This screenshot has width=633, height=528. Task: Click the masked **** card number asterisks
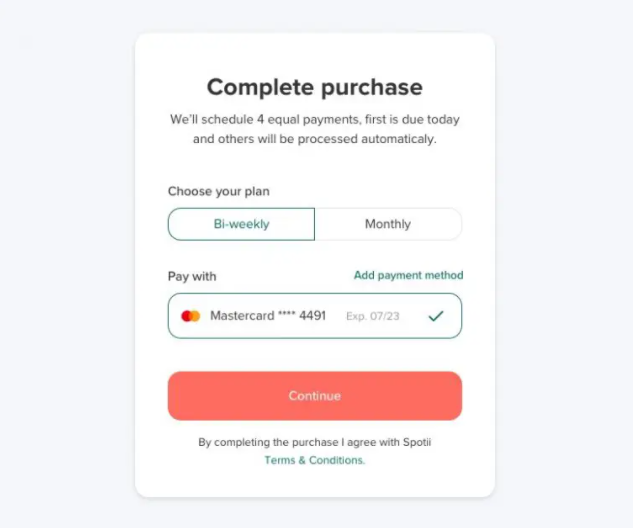pos(287,314)
